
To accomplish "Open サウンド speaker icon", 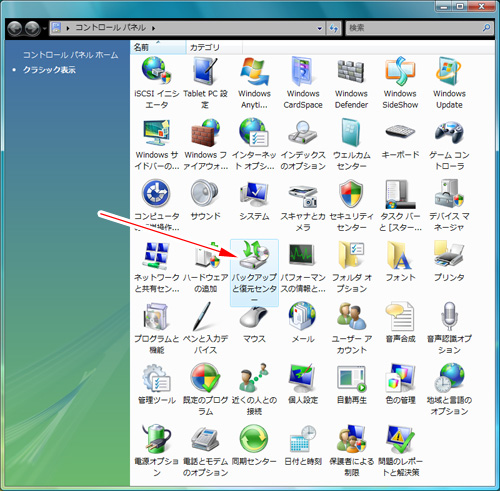I will (205, 193).
